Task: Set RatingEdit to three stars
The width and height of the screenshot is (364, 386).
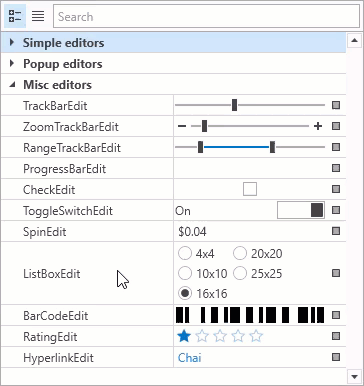Action: point(220,336)
